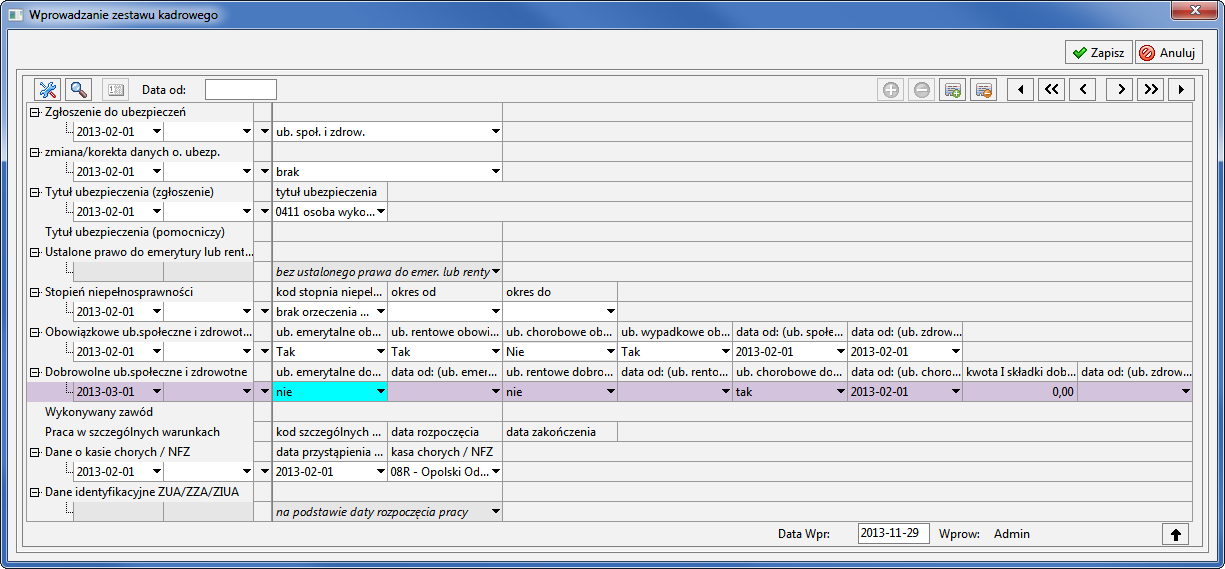Collapse Dobrowolne ub.społeczne i zdrowotne node
Viewport: 1225px width, 569px height.
(x=35, y=372)
